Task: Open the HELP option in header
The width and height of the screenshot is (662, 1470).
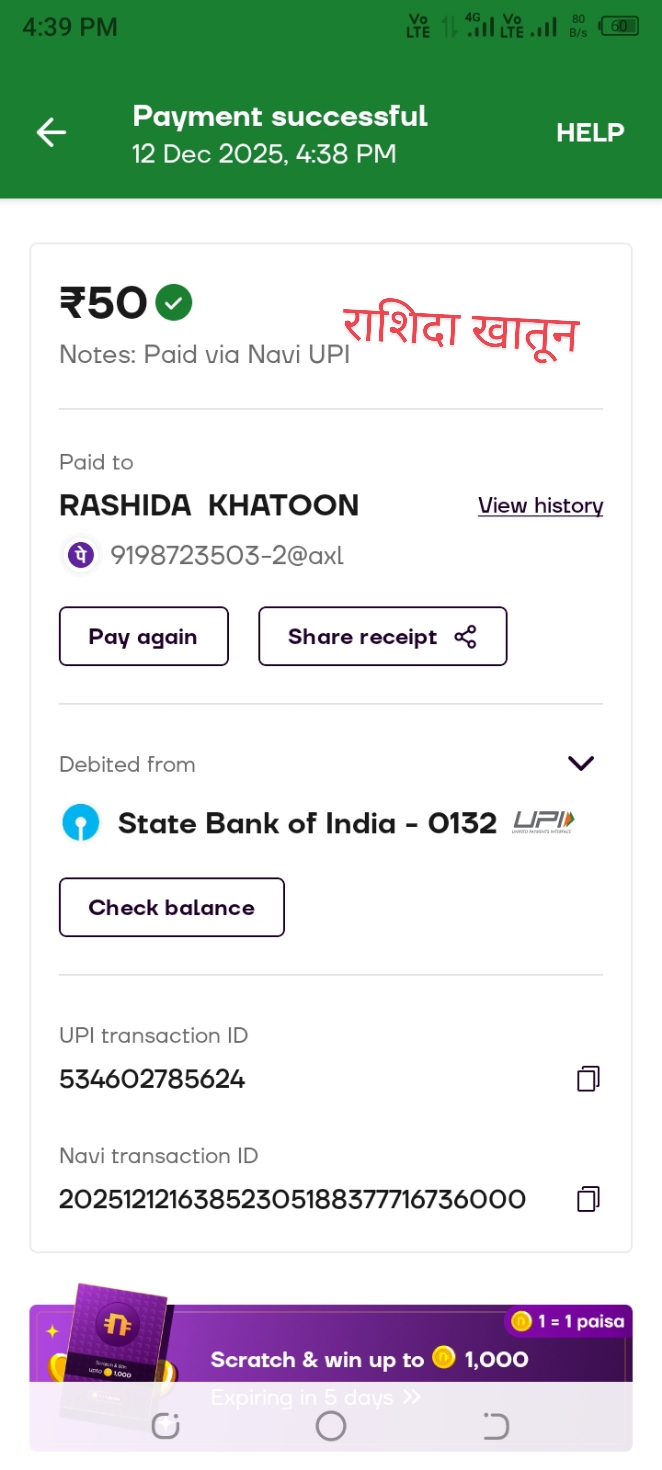Action: point(590,133)
